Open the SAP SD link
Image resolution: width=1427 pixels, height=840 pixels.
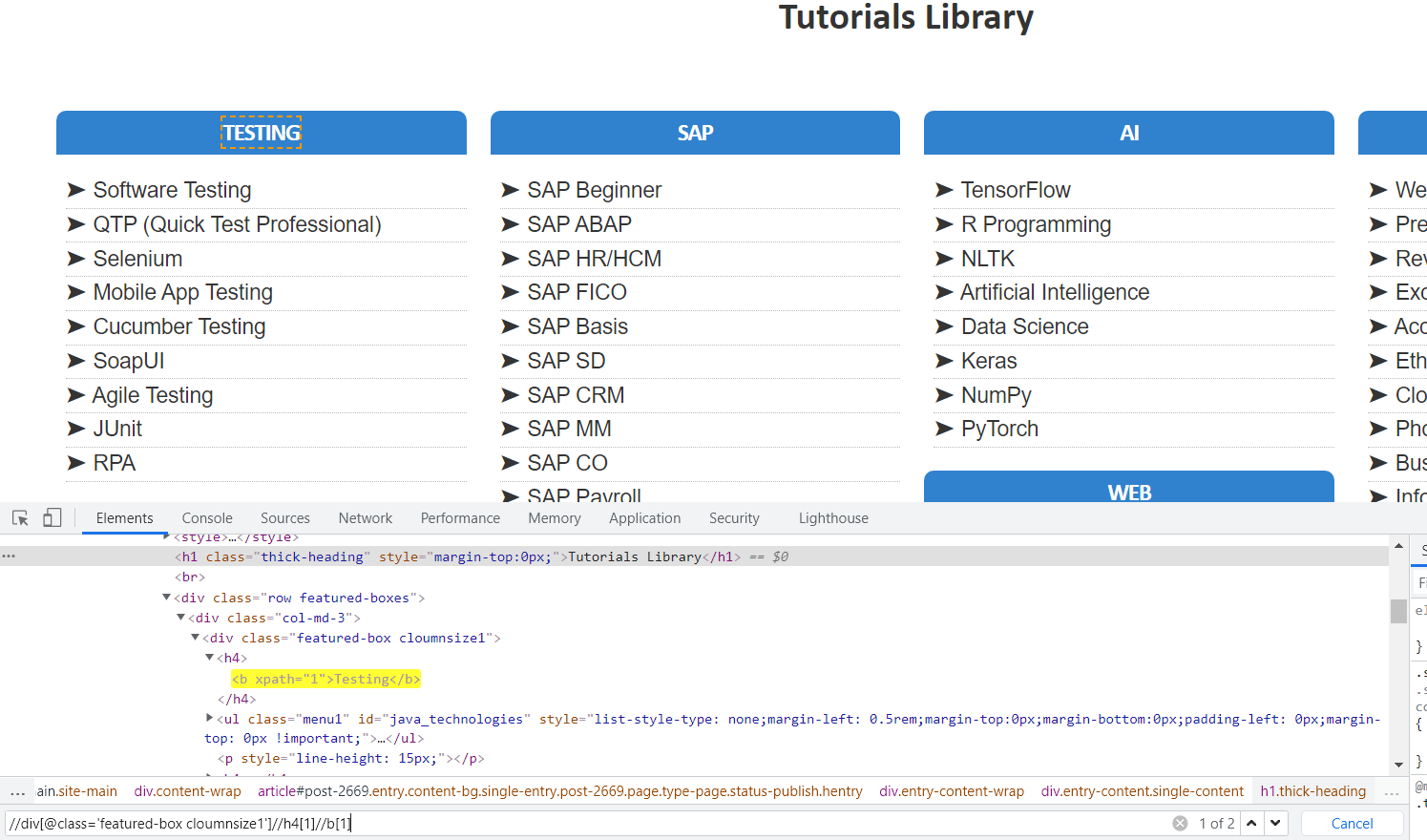[566, 361]
